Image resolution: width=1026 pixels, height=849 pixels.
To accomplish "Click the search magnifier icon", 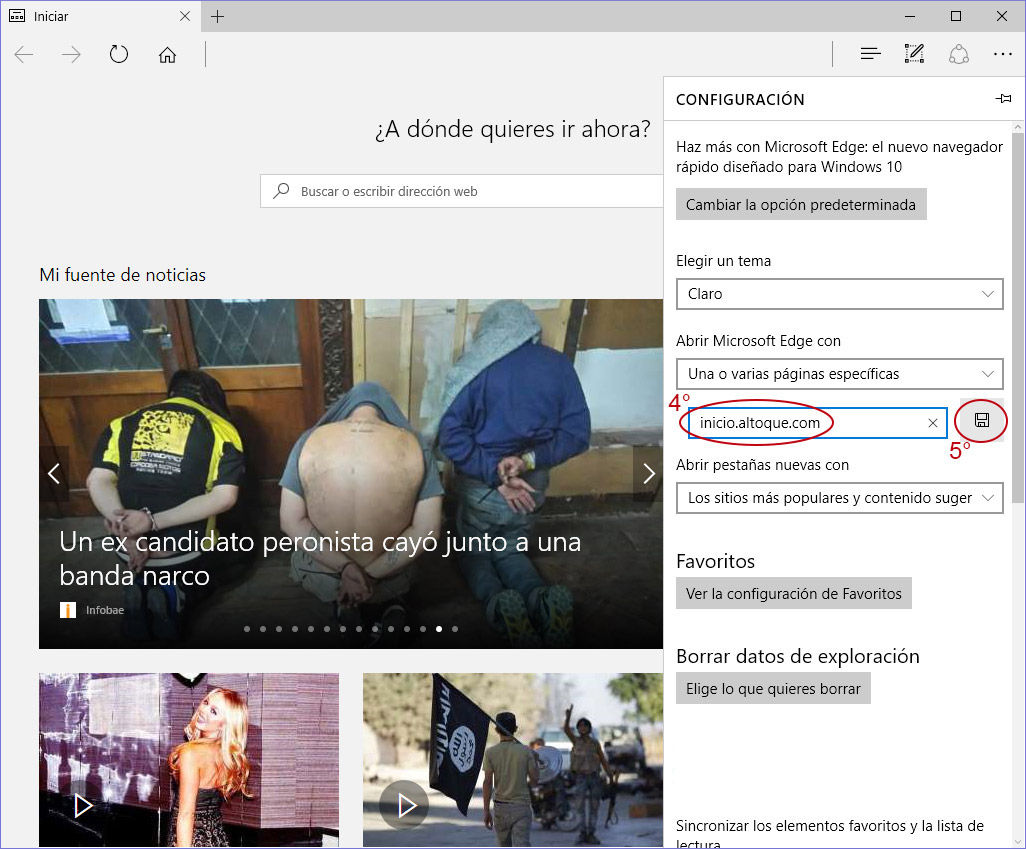I will [x=281, y=191].
